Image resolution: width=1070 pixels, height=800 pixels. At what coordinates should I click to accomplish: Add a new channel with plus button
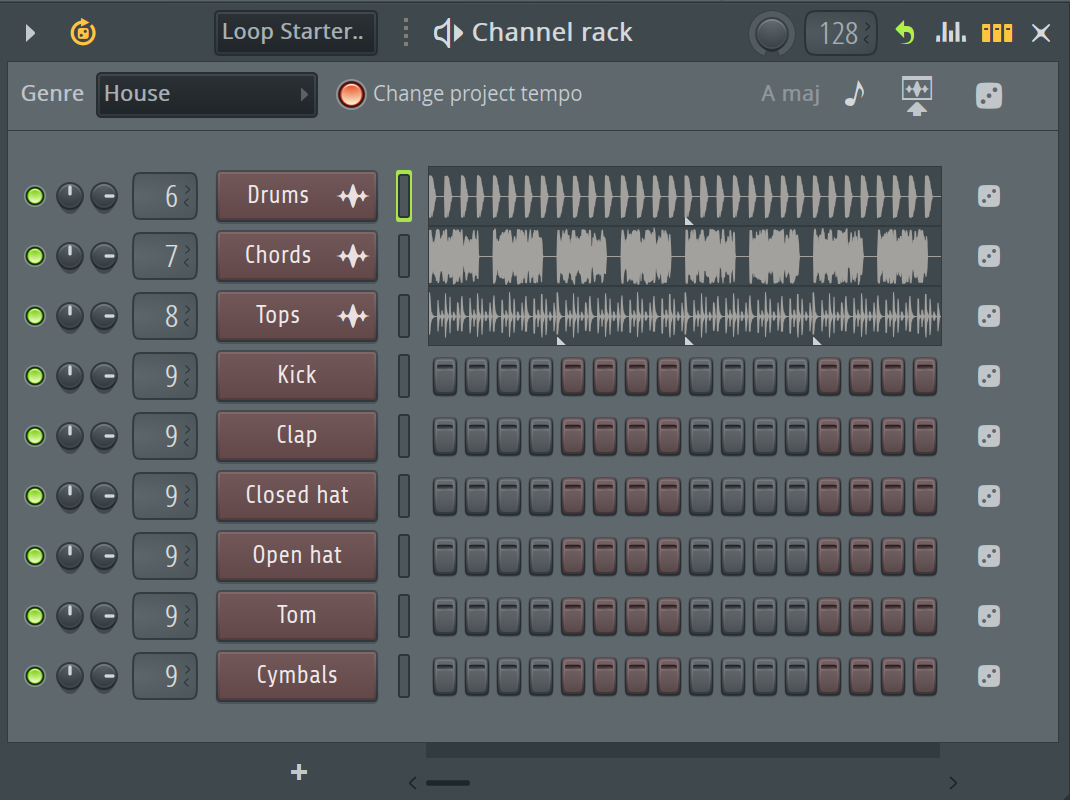(x=299, y=772)
